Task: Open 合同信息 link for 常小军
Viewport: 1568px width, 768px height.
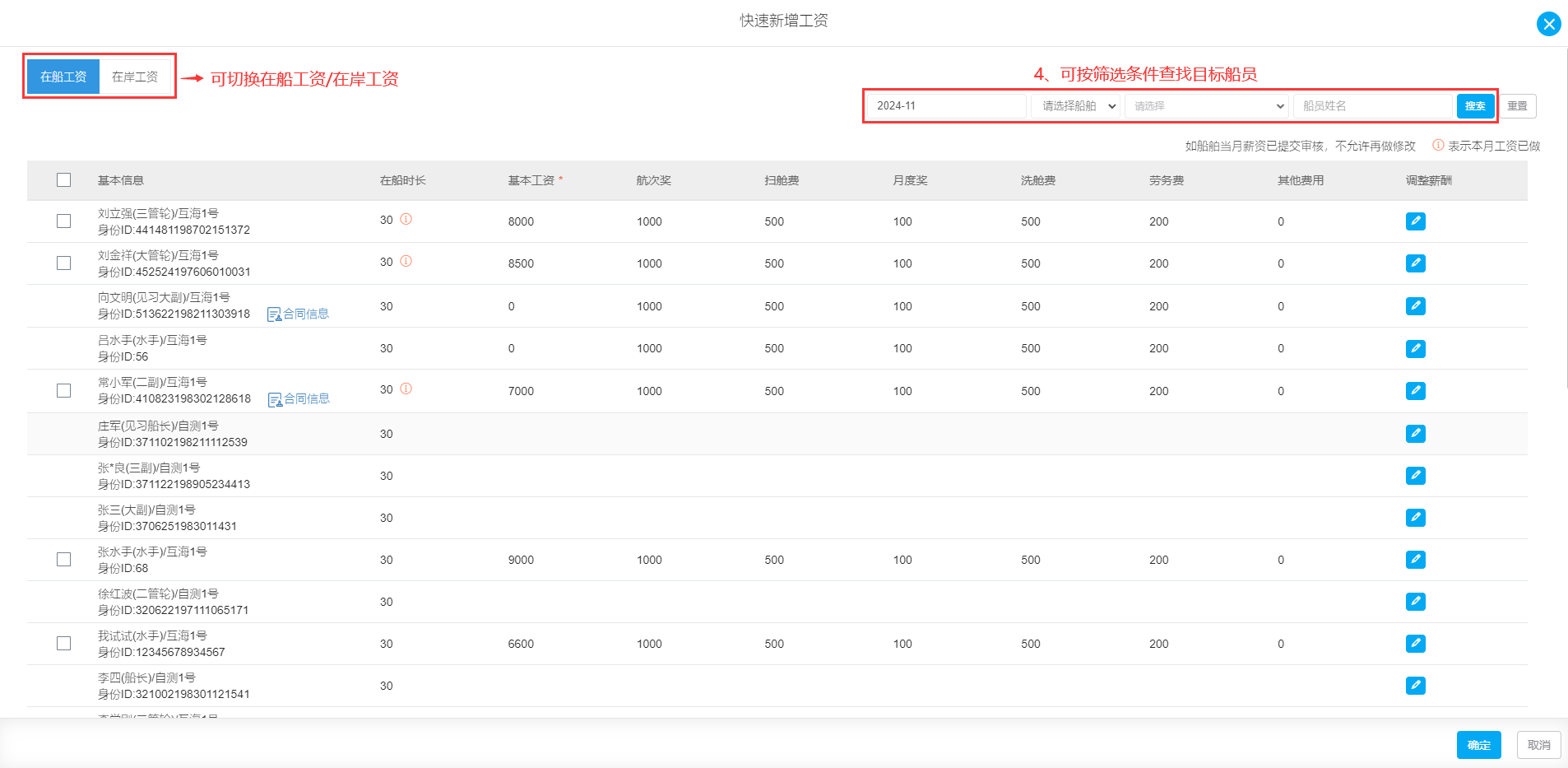Action: 299,398
